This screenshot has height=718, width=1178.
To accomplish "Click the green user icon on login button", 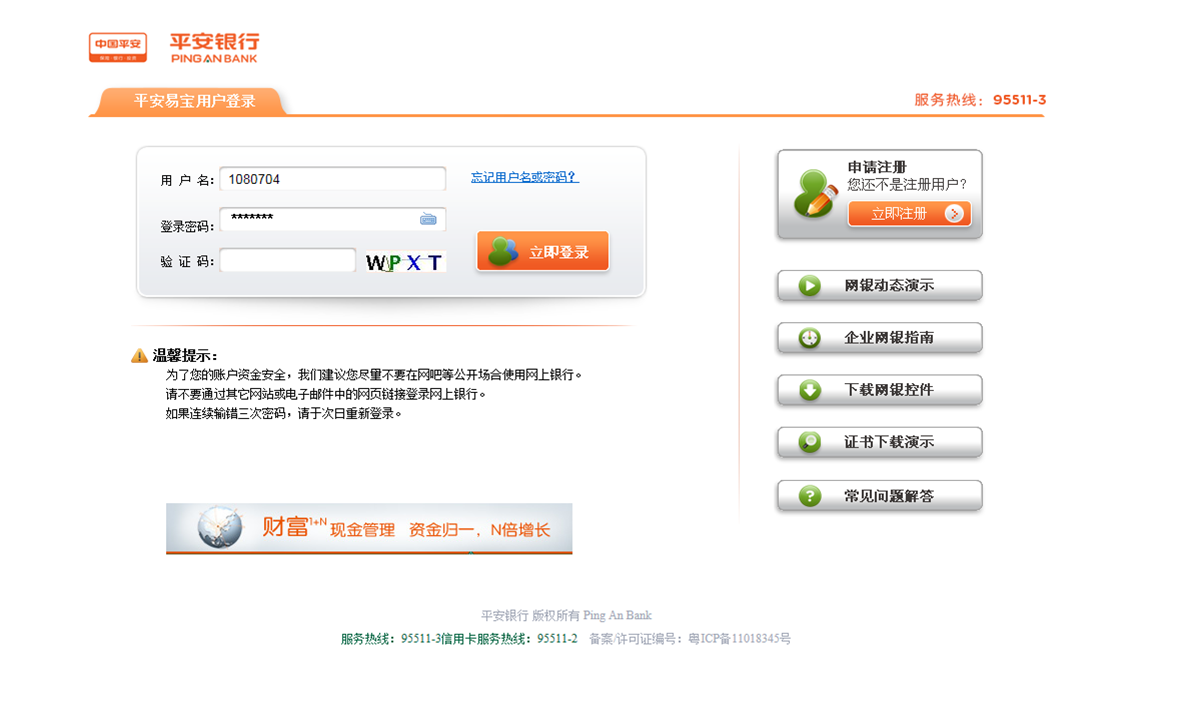I will pyautogui.click(x=503, y=252).
